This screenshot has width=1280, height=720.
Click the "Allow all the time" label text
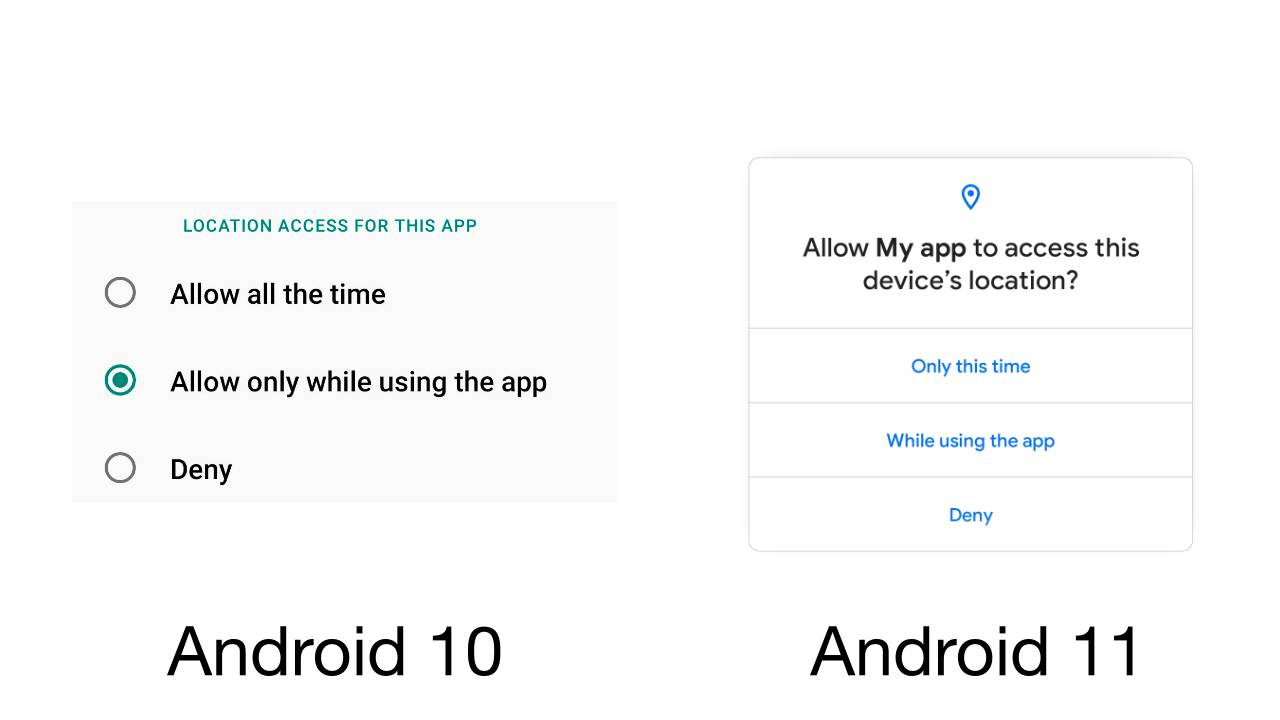click(278, 294)
